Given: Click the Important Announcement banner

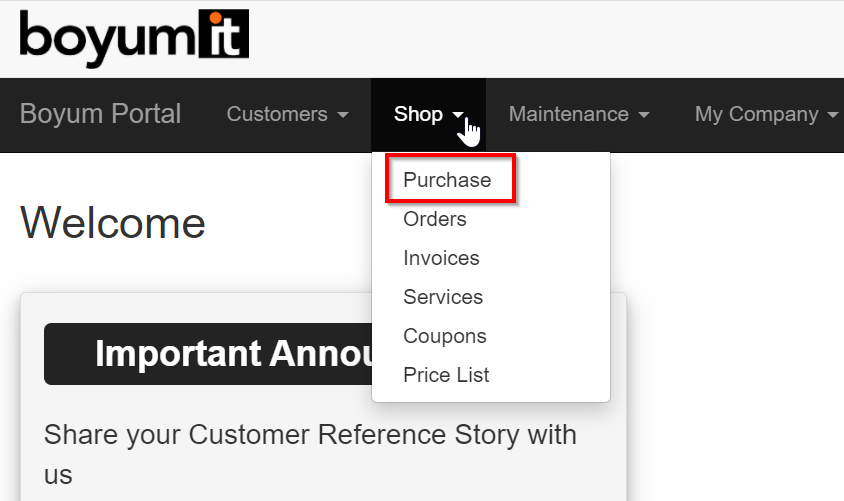Looking at the screenshot, I should (x=208, y=354).
